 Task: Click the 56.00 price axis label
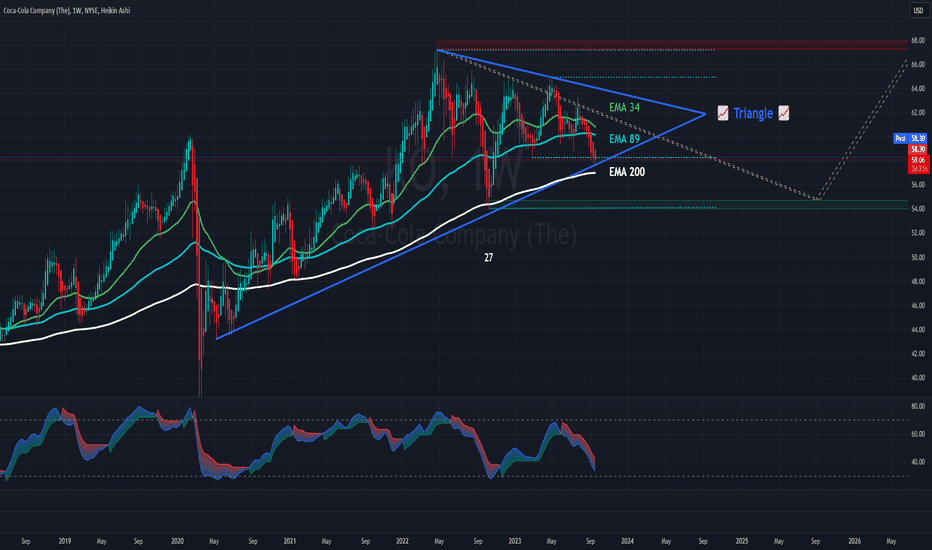tap(918, 185)
